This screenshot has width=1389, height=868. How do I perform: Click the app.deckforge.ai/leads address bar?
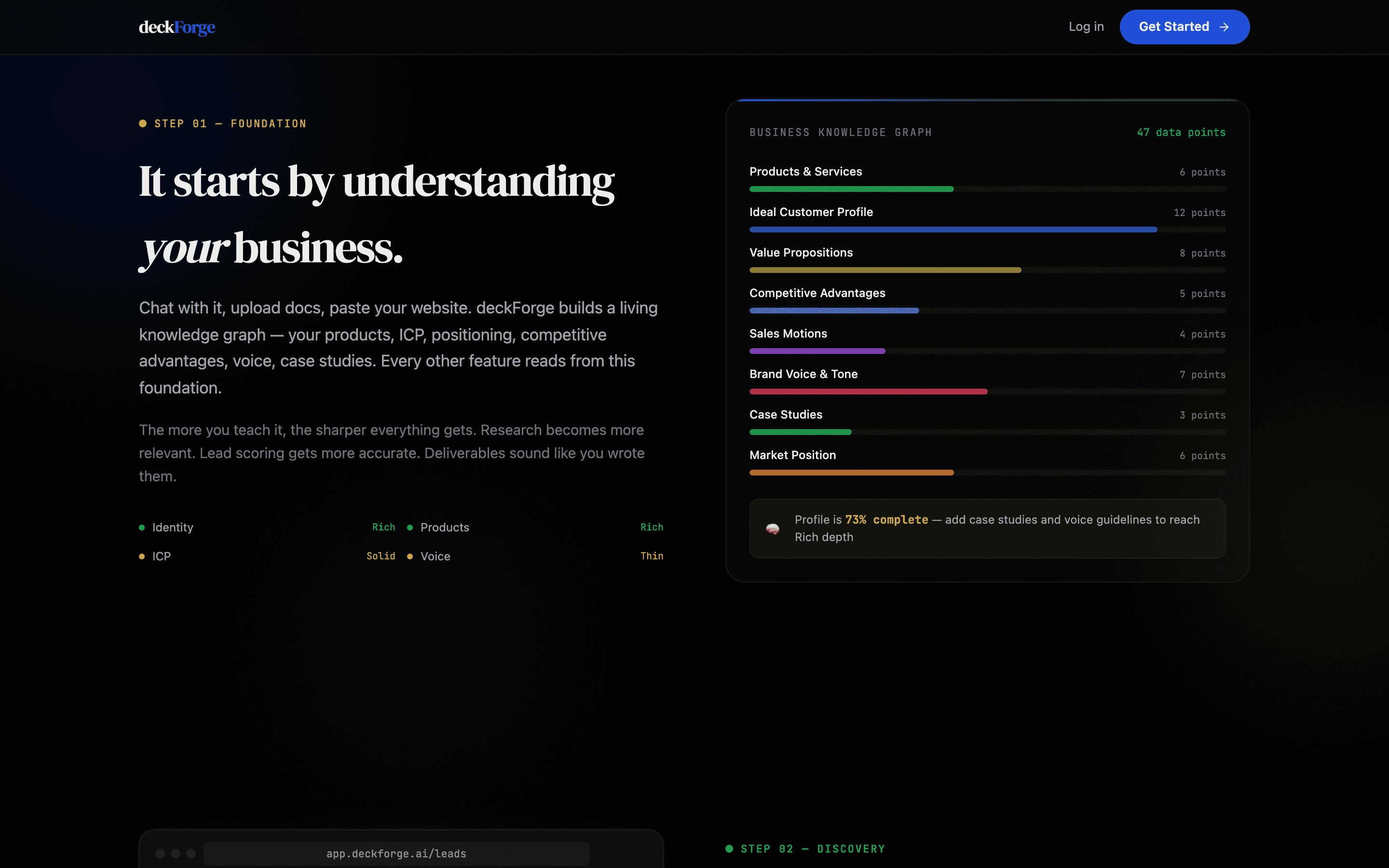tap(396, 854)
